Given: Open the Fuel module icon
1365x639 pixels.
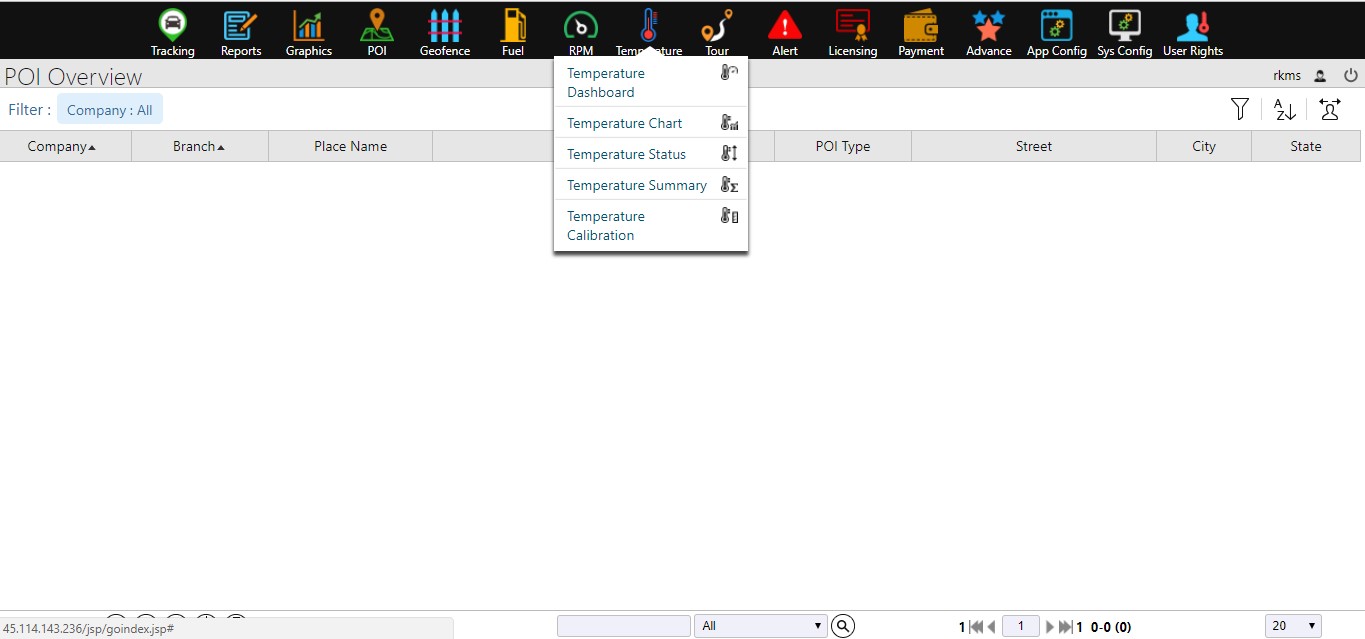Looking at the screenshot, I should (512, 25).
